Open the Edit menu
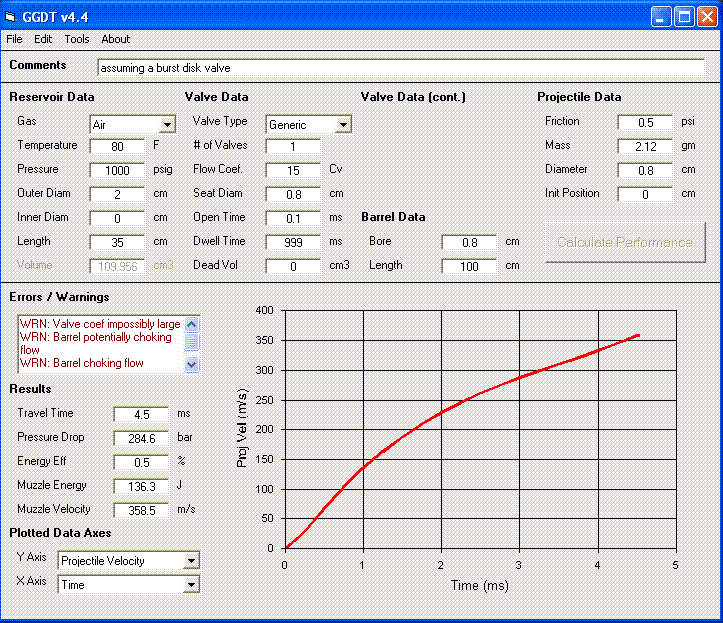This screenshot has width=723, height=623. [43, 39]
